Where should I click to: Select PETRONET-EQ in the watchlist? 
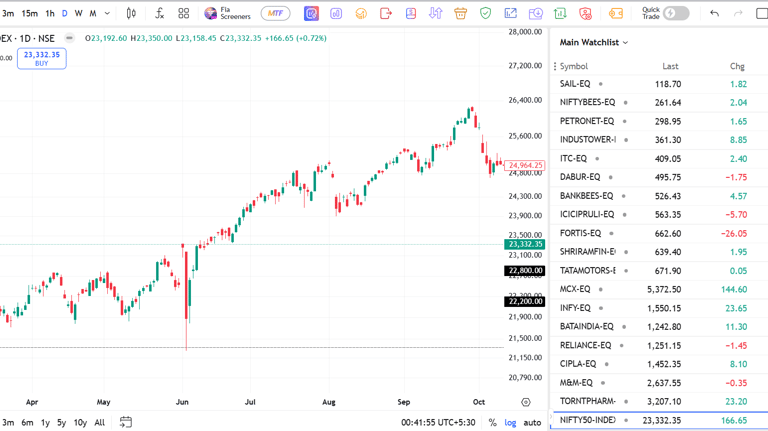(x=659, y=121)
